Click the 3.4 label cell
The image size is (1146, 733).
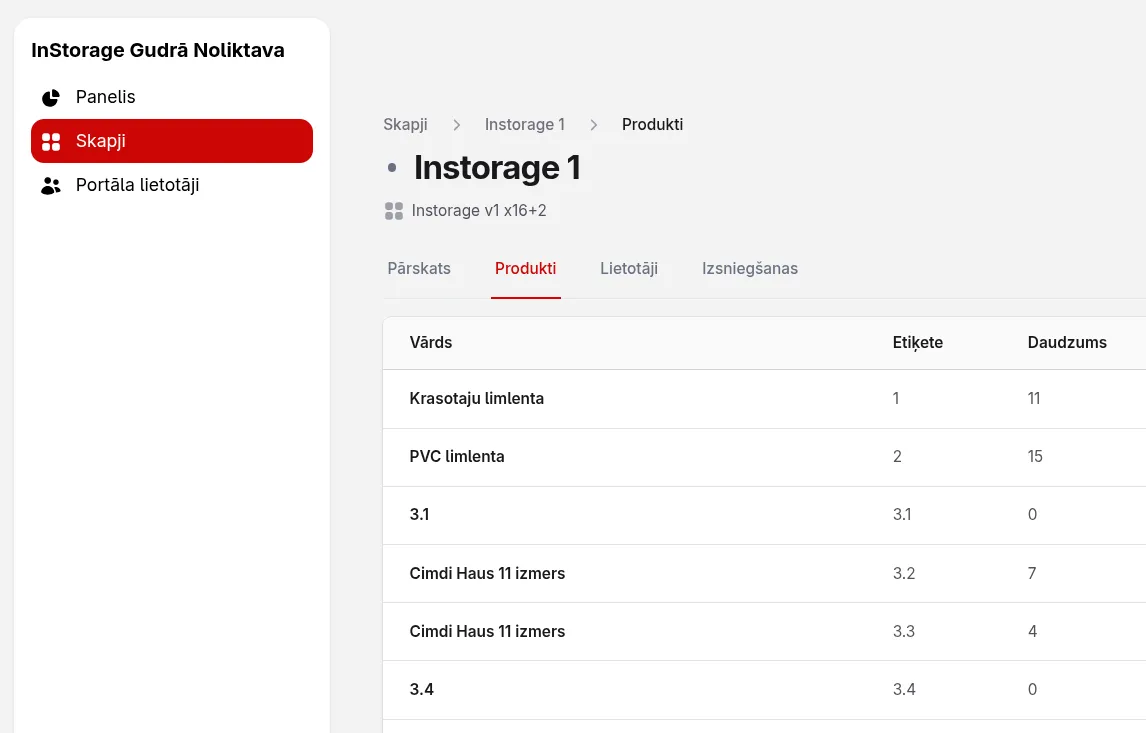[904, 690]
